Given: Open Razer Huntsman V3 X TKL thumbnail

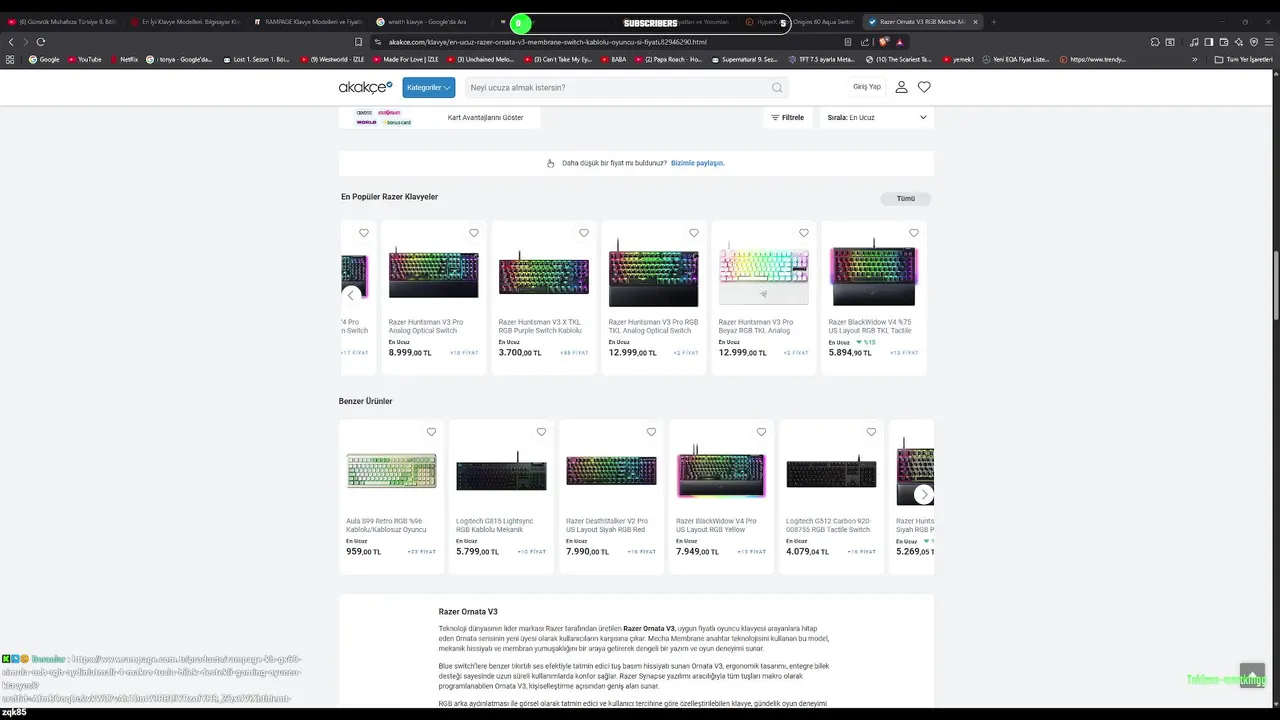Looking at the screenshot, I should pyautogui.click(x=543, y=275).
